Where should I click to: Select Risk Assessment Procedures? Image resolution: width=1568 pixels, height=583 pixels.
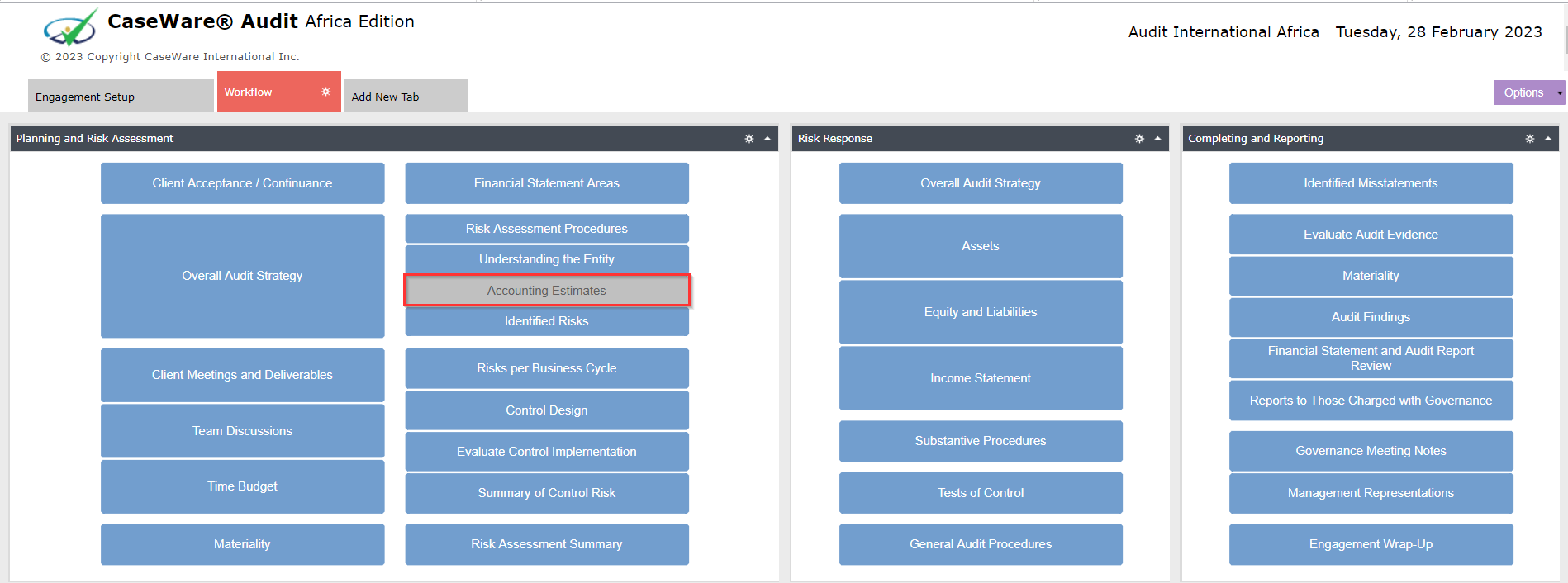(x=547, y=229)
